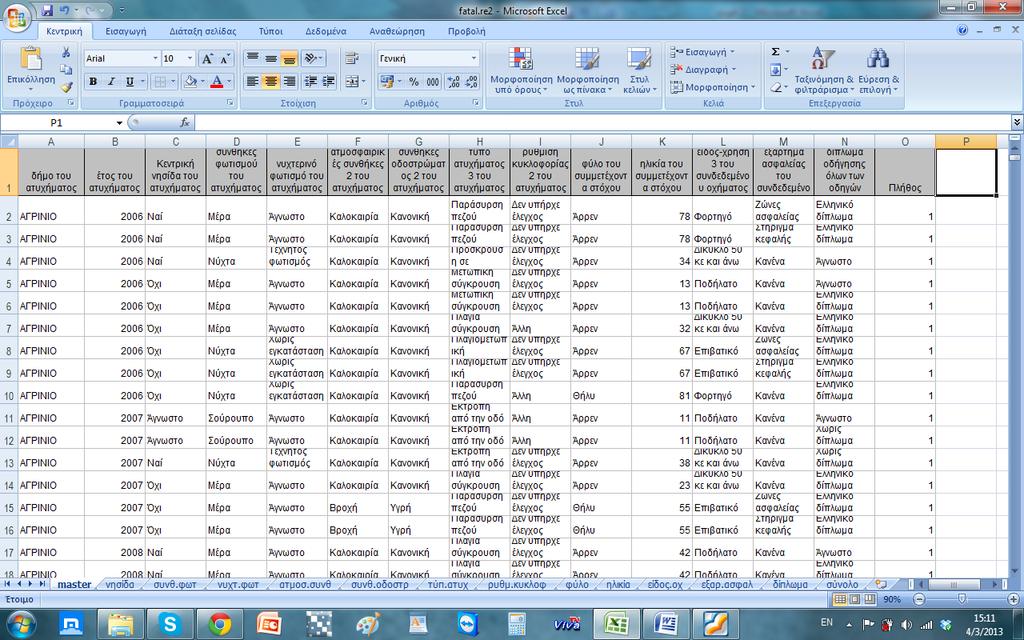Image resolution: width=1024 pixels, height=640 pixels.
Task: Open the Εισαγωγή ribbon tab
Action: coord(126,31)
